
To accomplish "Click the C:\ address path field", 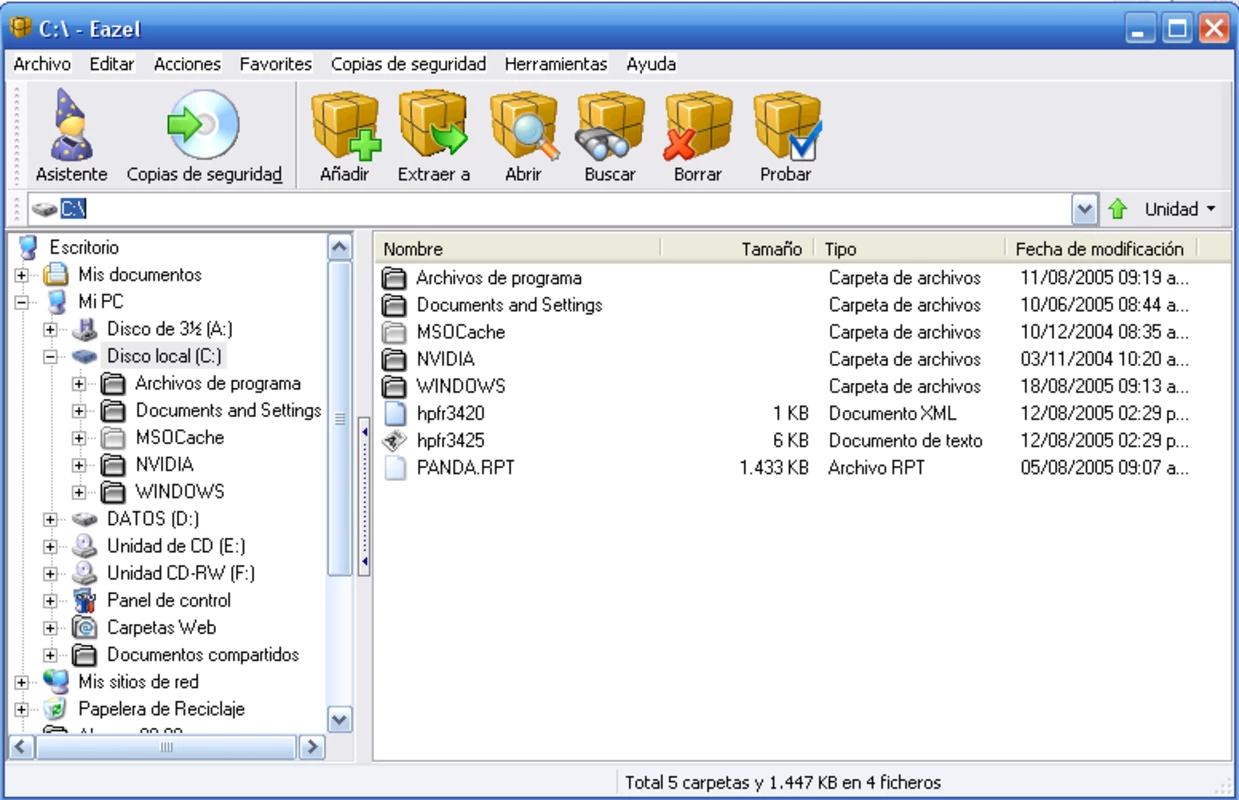I will click(564, 209).
